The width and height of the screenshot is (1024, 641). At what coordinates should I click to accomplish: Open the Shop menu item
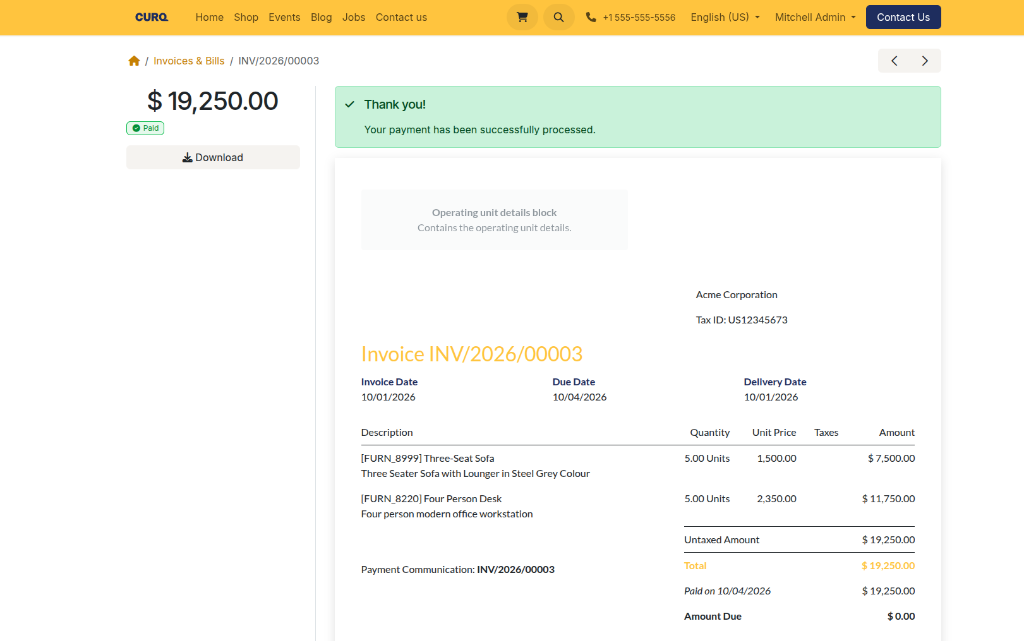[x=246, y=17]
